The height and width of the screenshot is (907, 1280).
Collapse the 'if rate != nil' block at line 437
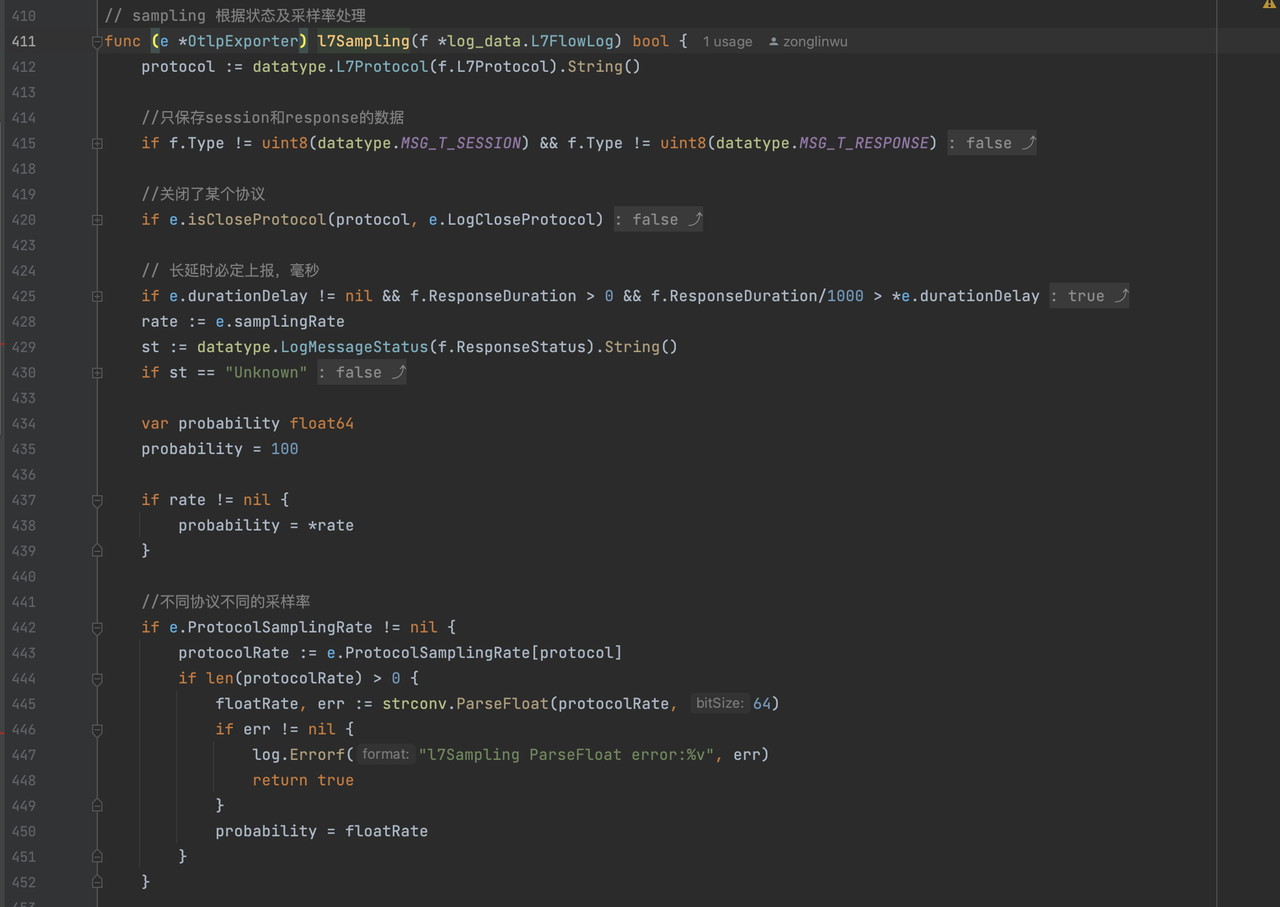pos(97,501)
